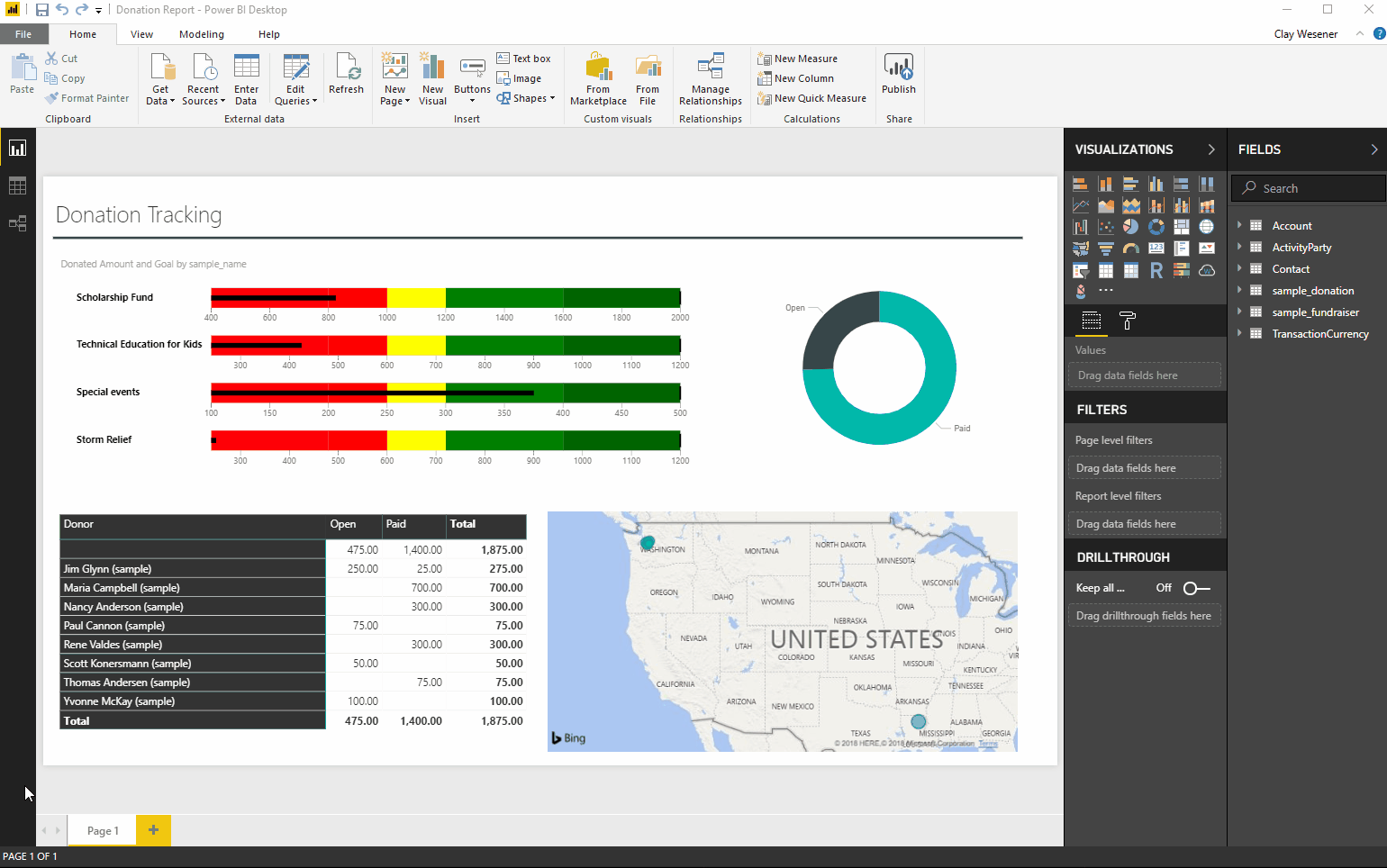Open Relationships model view in sidebar
Image resolution: width=1387 pixels, height=868 pixels.
pyautogui.click(x=17, y=223)
